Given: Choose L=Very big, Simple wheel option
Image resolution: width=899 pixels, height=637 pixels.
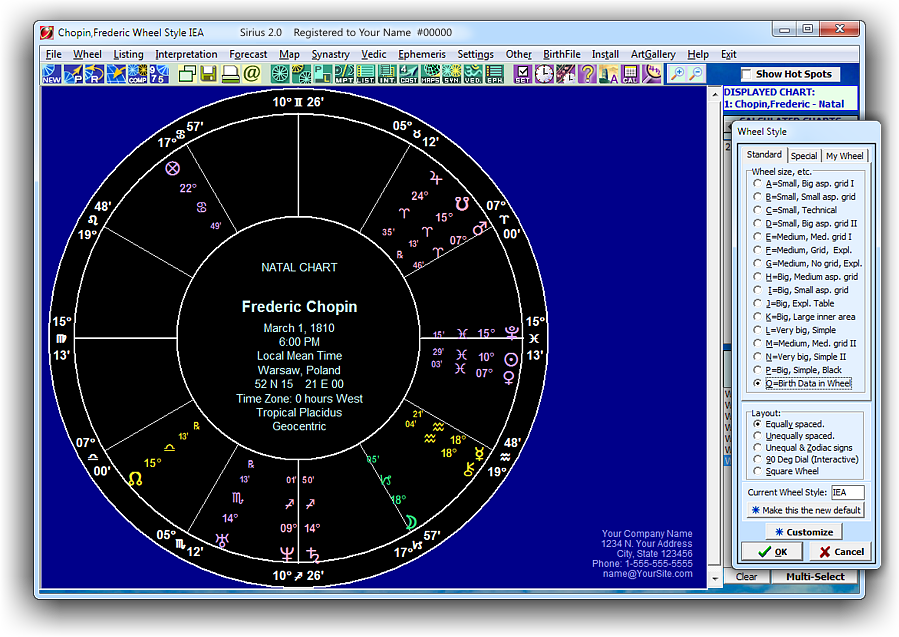Looking at the screenshot, I should (757, 330).
